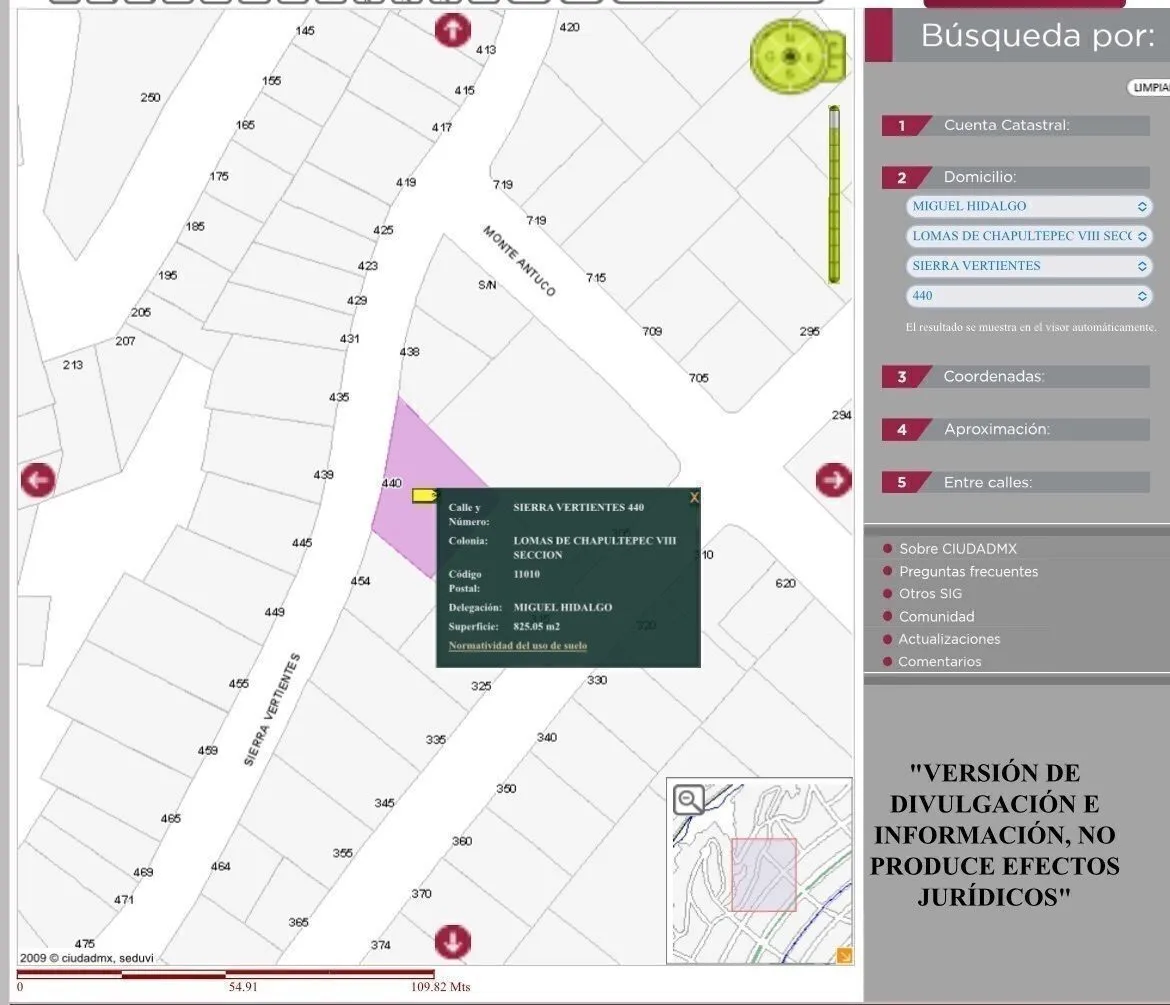Expand the Domicilio search section

[1015, 178]
